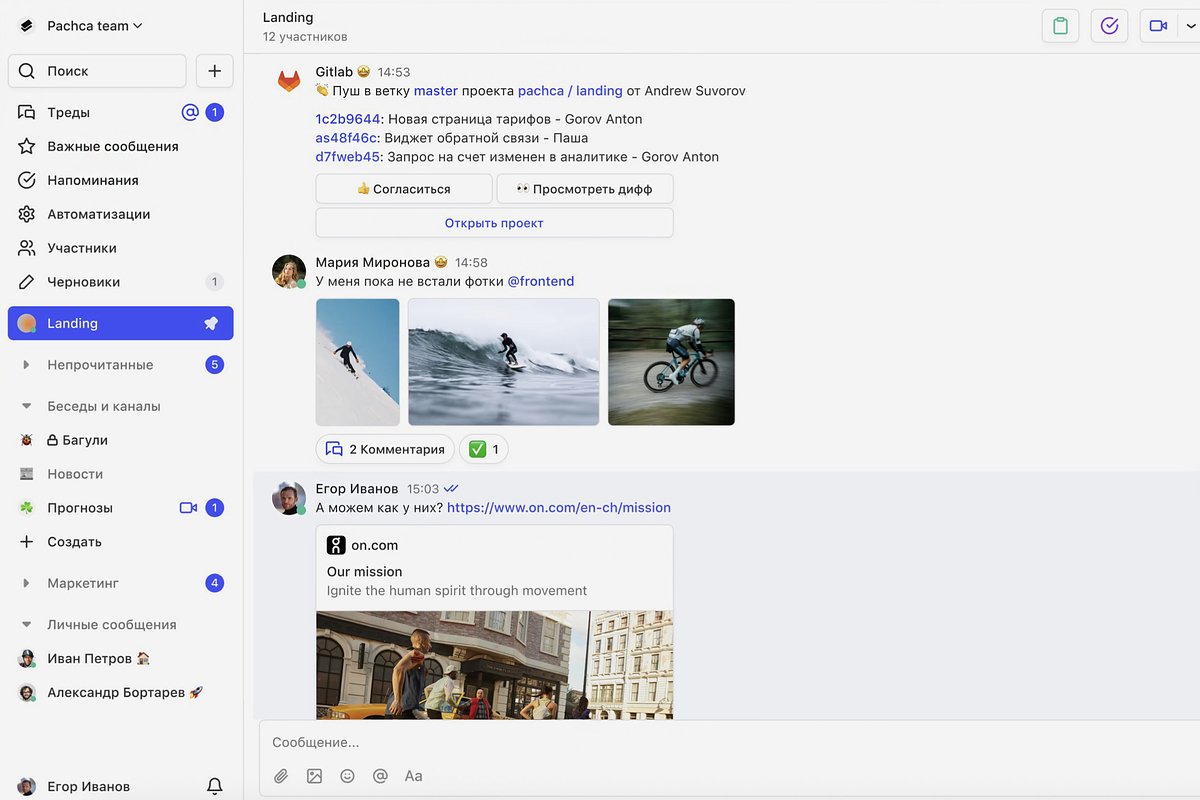1200x800 pixels.
Task: Start a video call from header
Action: (1158, 26)
